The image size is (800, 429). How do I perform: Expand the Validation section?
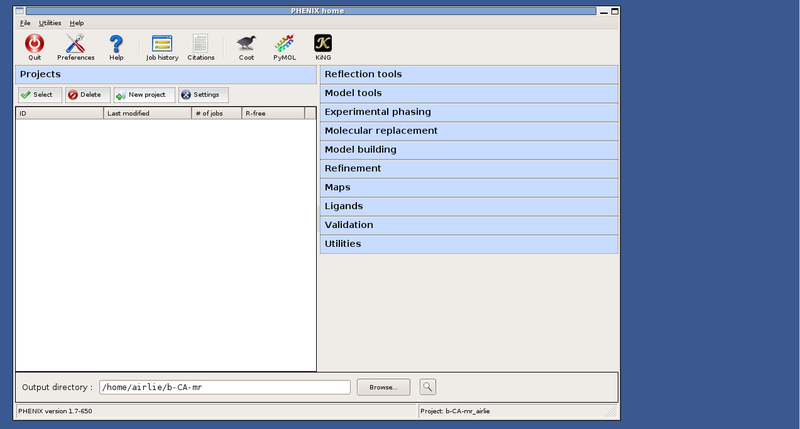pos(469,225)
